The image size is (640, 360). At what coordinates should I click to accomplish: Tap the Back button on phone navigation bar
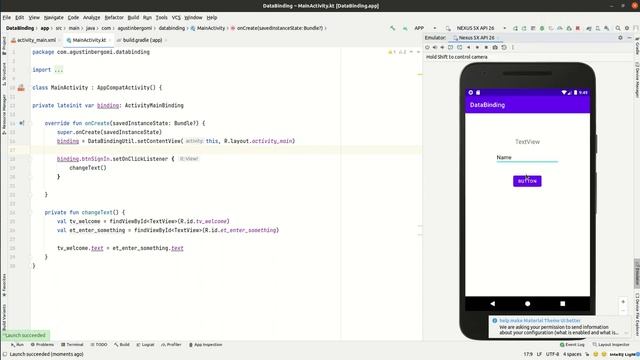click(493, 304)
